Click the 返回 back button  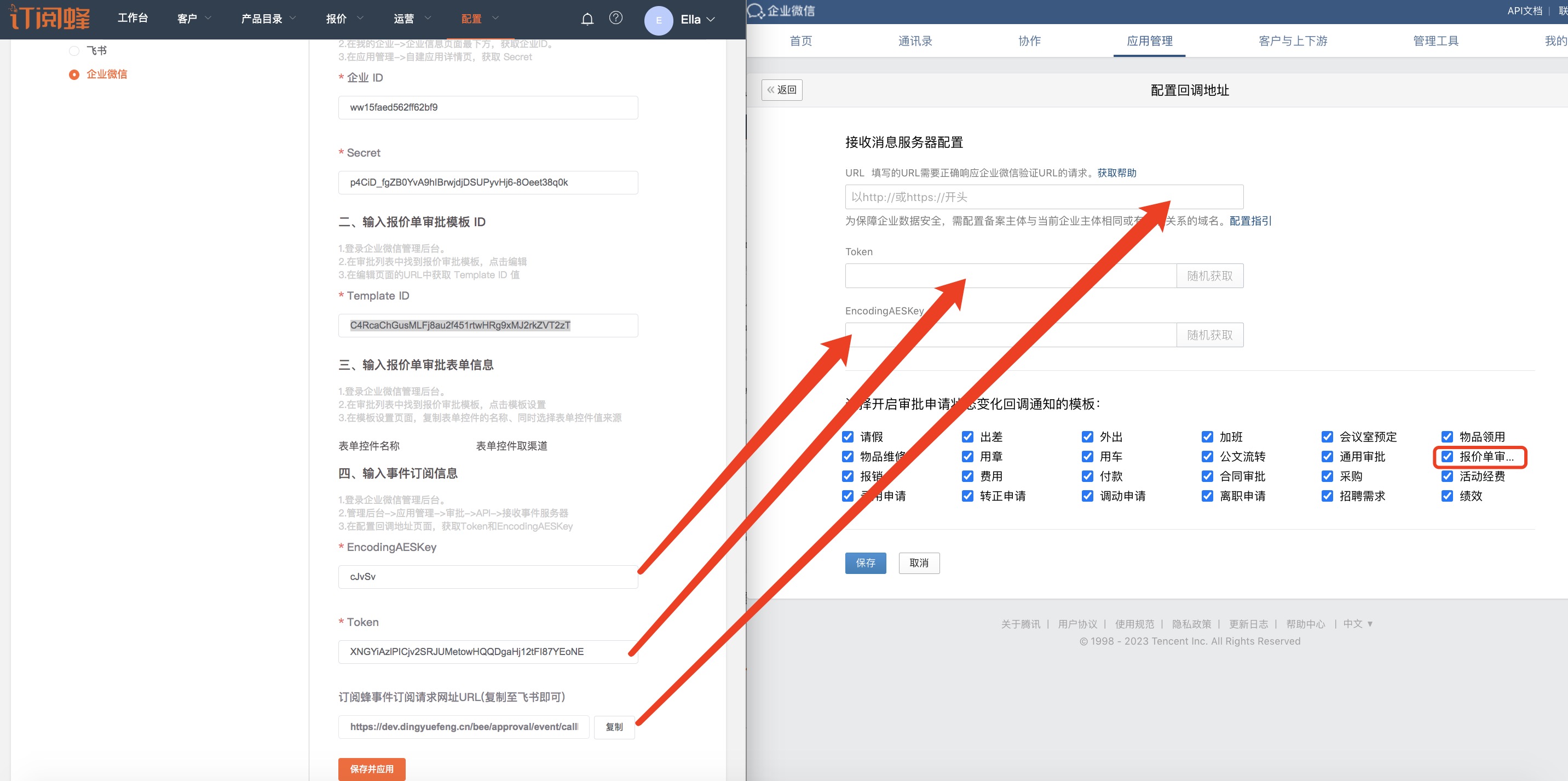point(782,90)
